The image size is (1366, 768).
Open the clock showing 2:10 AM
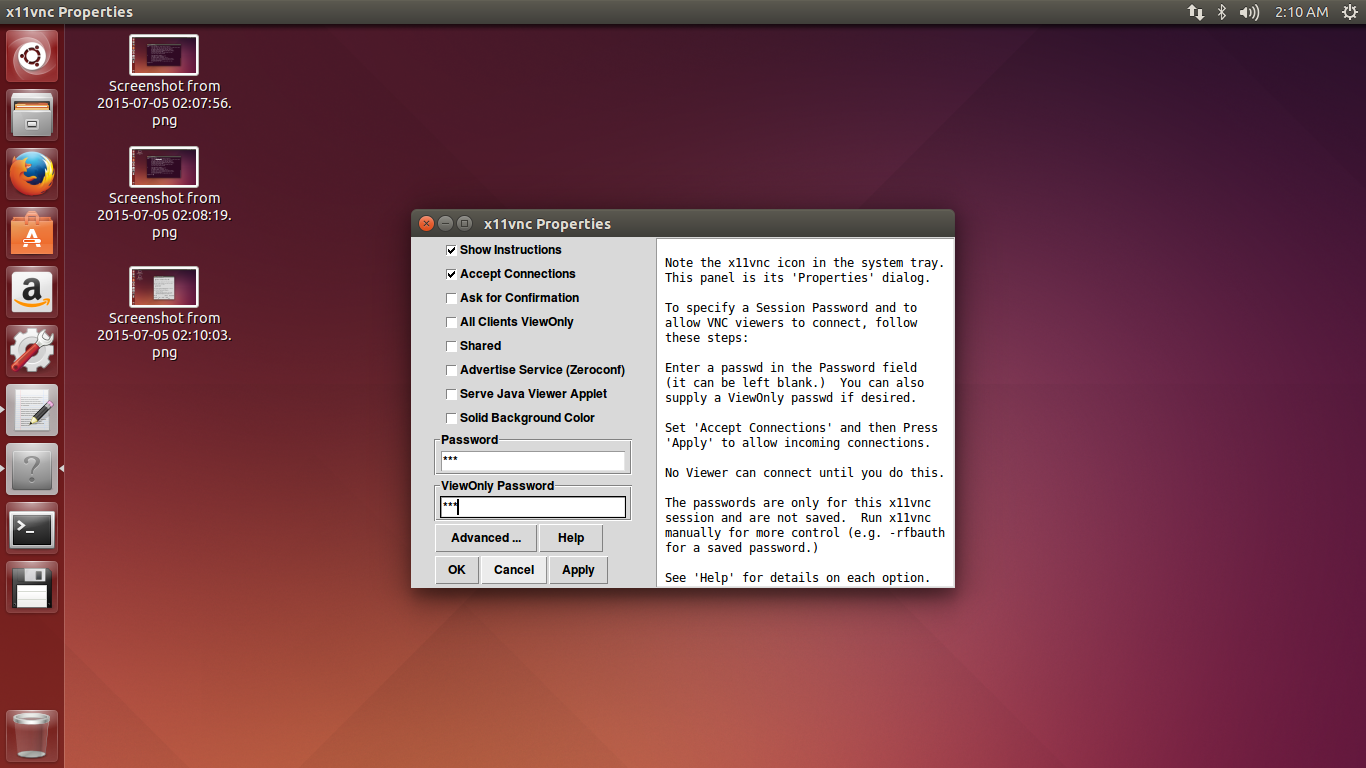(1301, 12)
